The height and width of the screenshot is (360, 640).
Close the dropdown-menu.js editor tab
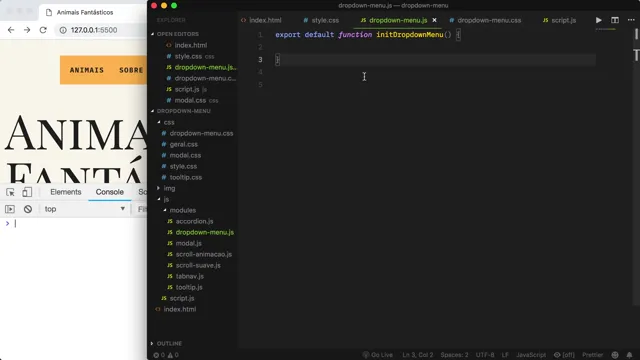(x=434, y=20)
